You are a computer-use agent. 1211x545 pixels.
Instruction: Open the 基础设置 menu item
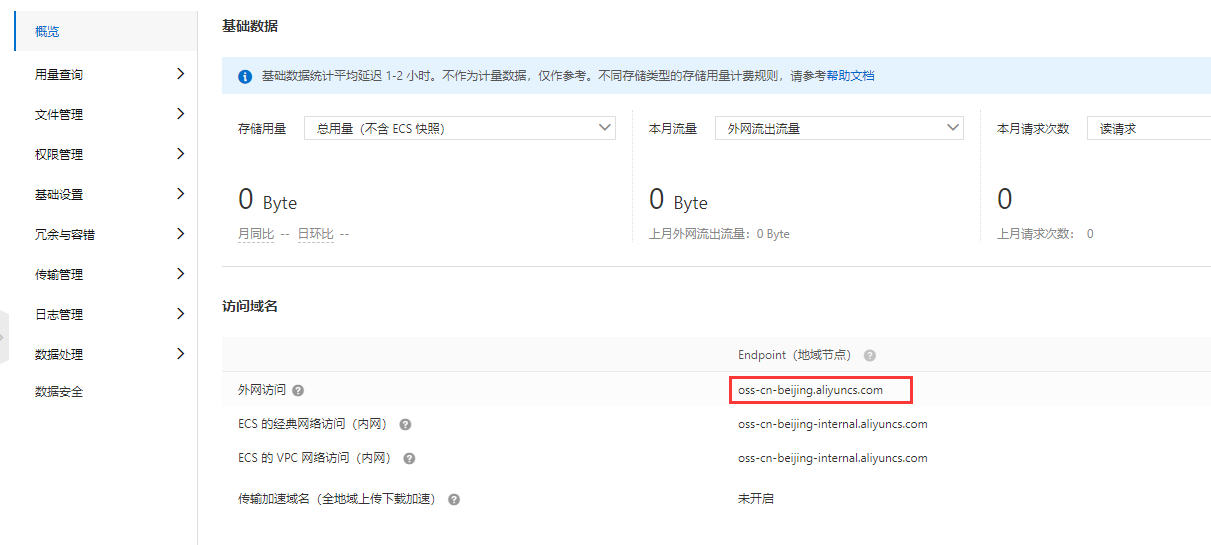tap(106, 194)
